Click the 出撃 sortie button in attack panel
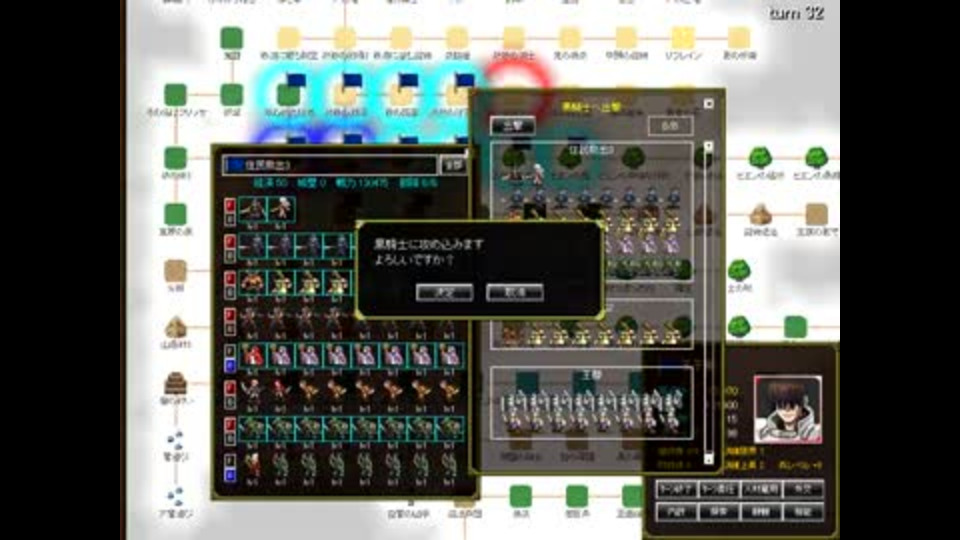The height and width of the screenshot is (540, 960). pyautogui.click(x=512, y=126)
